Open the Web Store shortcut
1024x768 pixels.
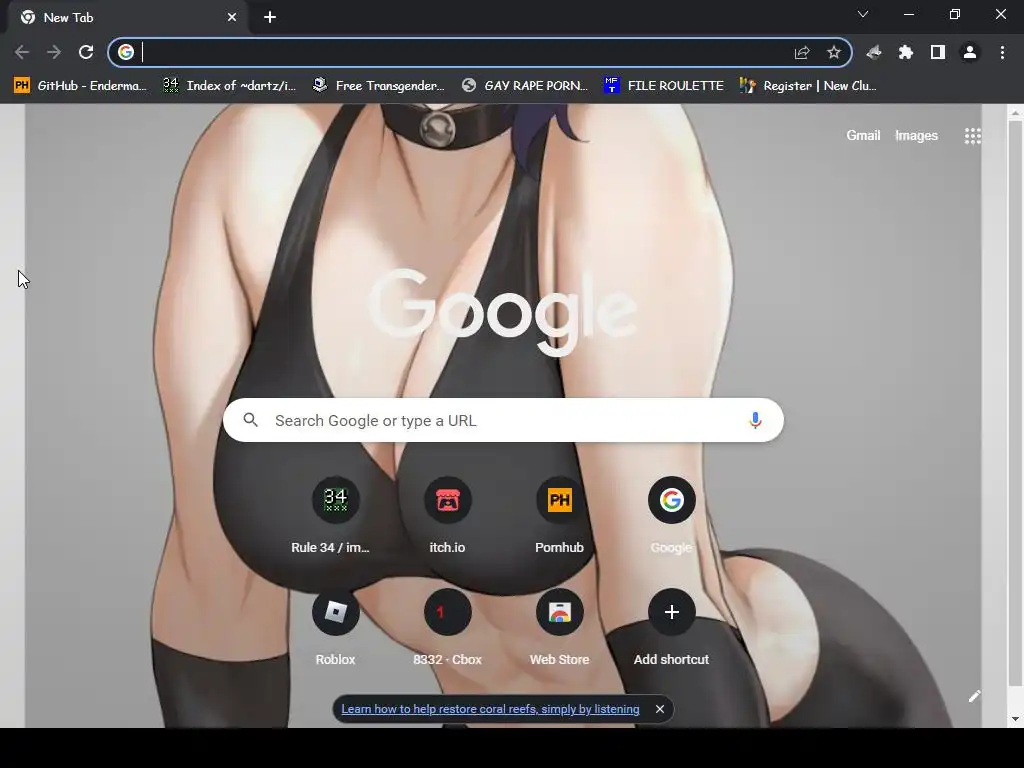click(x=560, y=628)
